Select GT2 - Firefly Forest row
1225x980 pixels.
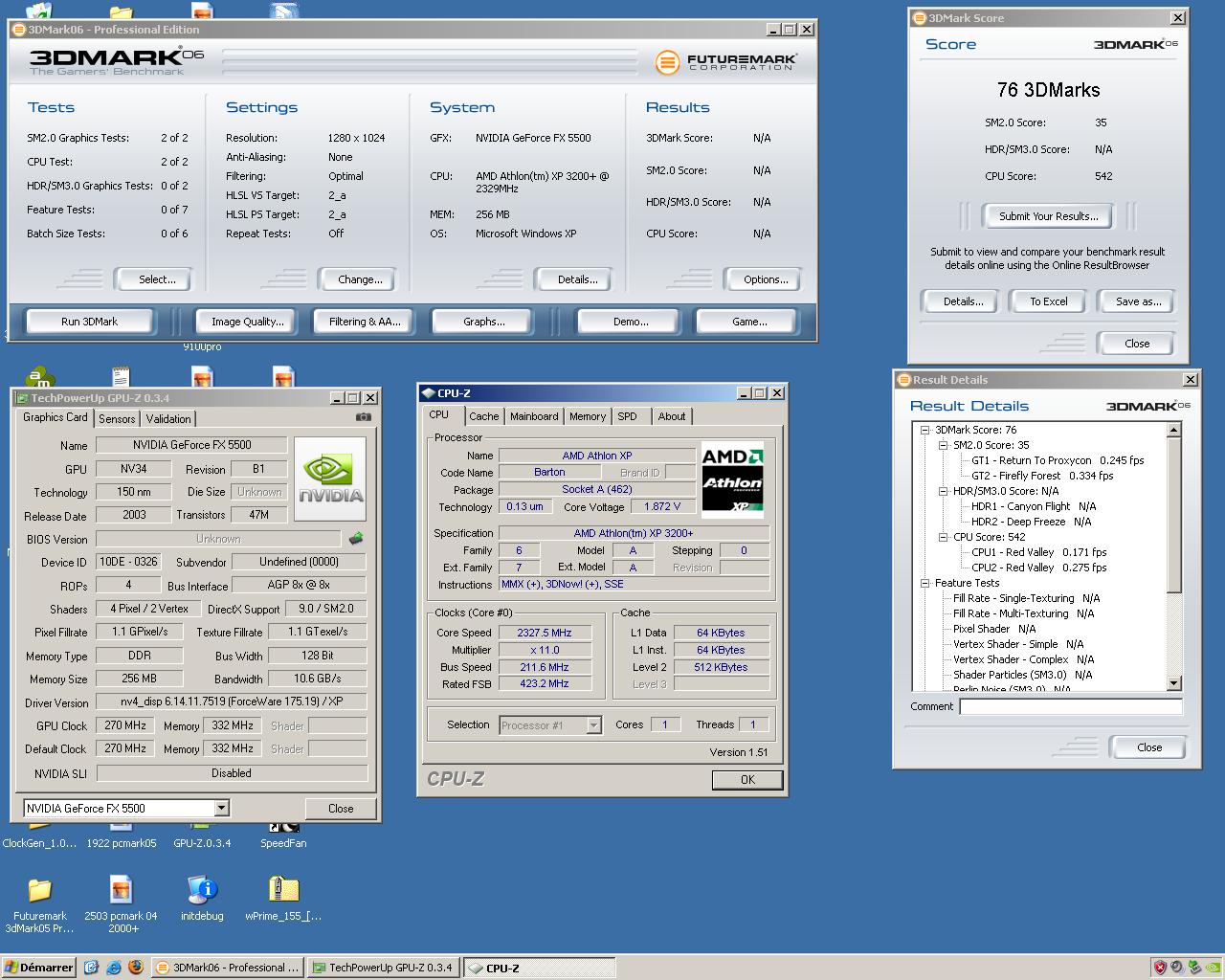pos(1042,476)
